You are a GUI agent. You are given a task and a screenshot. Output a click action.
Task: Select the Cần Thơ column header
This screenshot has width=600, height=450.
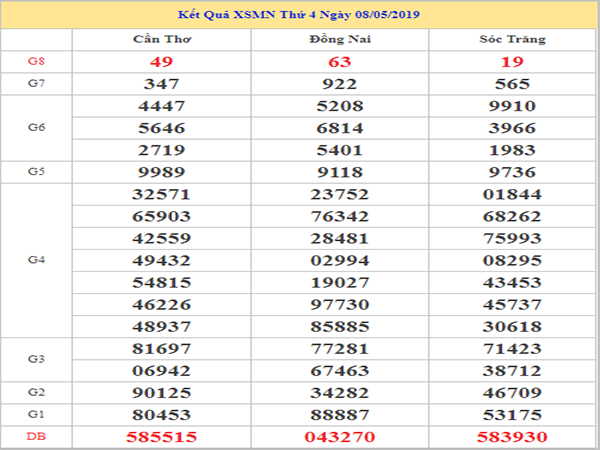pos(162,39)
